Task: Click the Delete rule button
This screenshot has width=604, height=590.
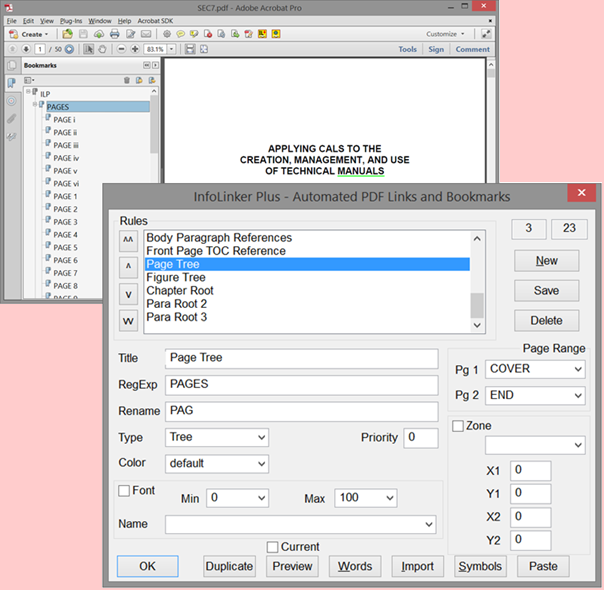Action: pos(546,321)
